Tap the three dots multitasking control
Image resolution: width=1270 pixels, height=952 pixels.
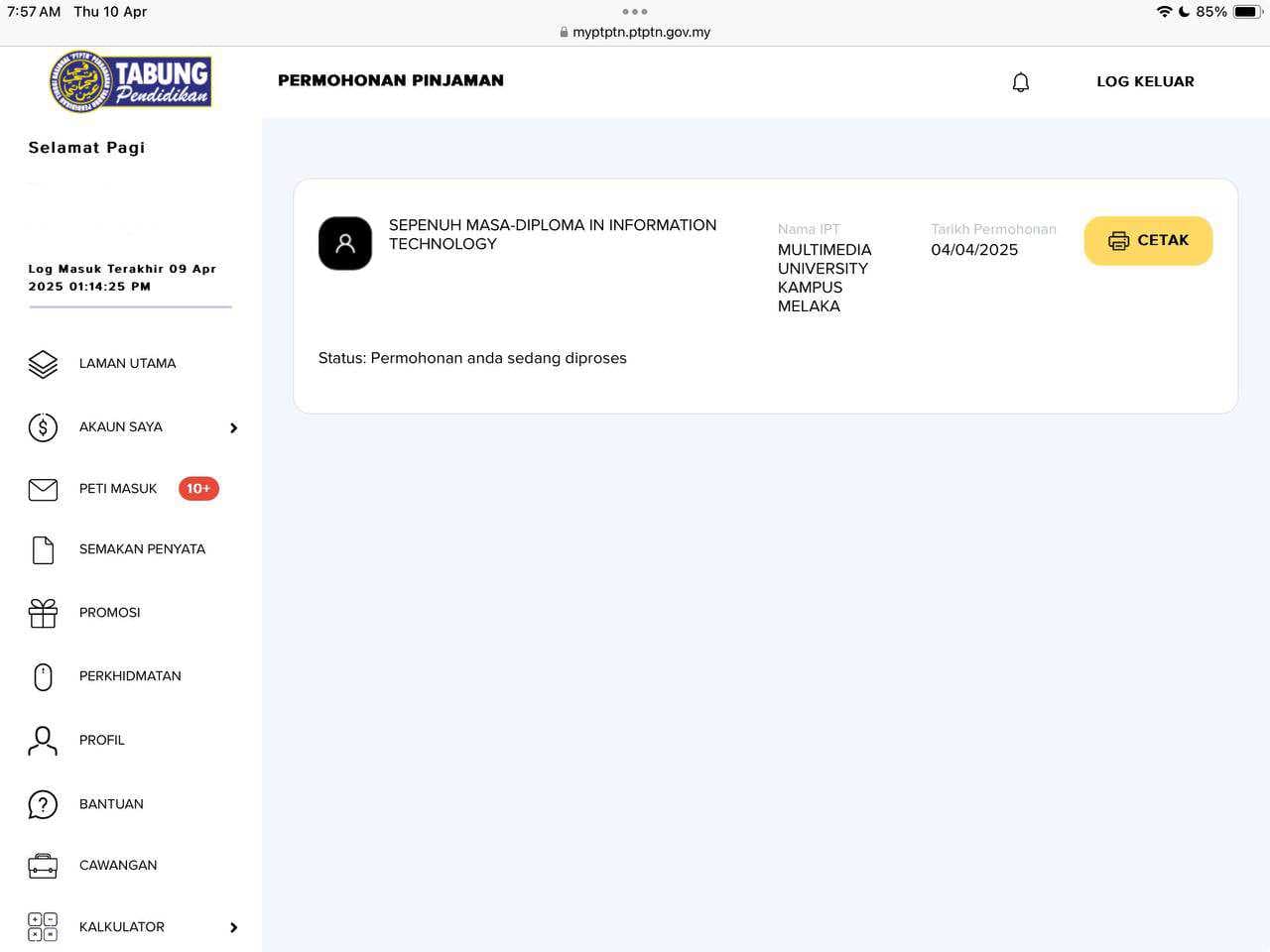(635, 12)
